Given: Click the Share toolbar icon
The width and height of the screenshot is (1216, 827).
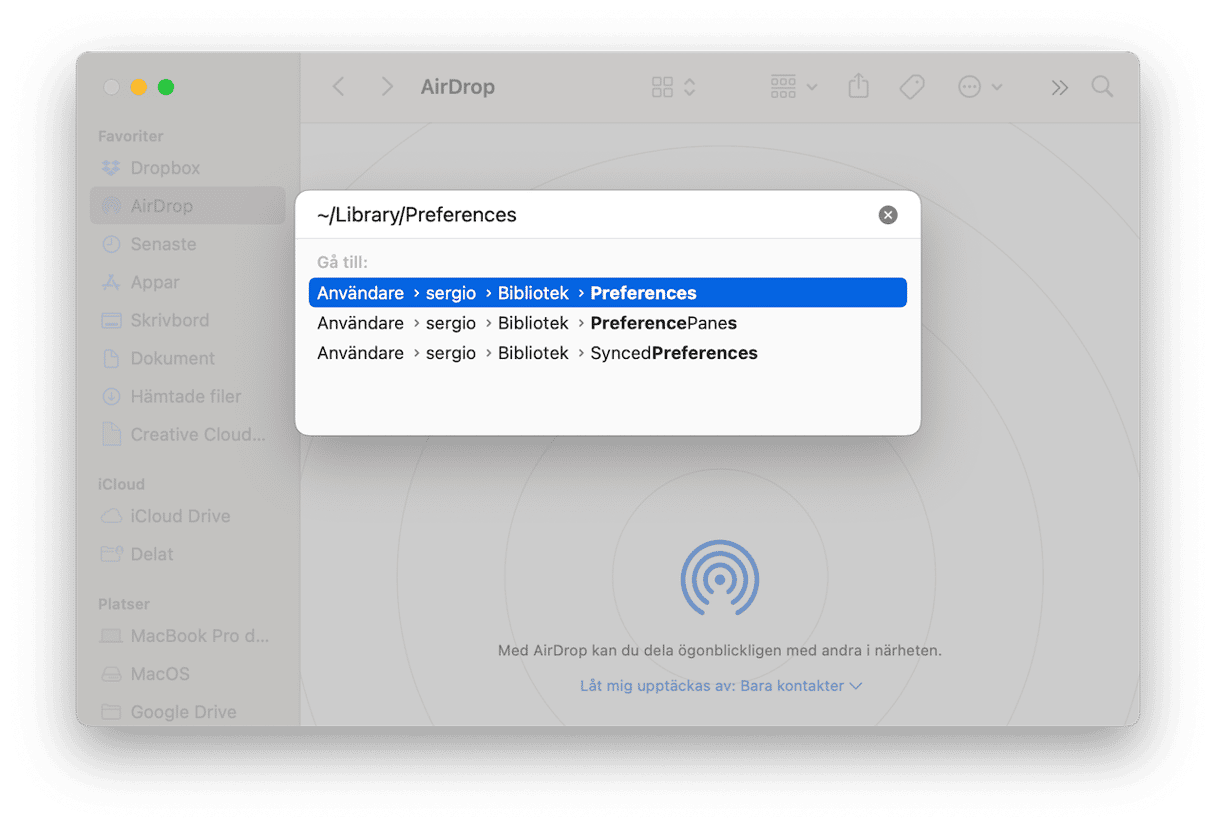Looking at the screenshot, I should [858, 87].
